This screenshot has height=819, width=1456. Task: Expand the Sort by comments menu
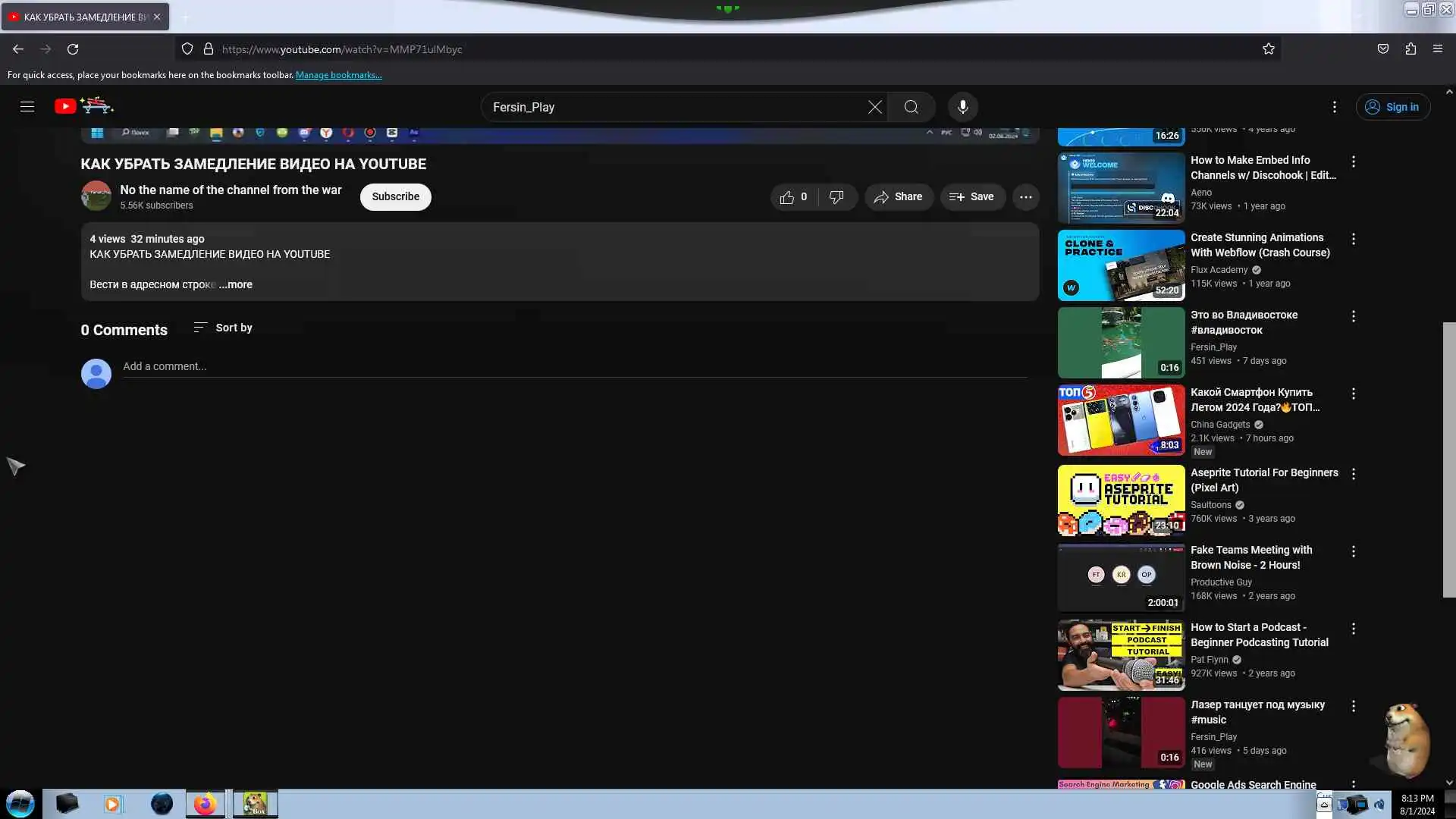[223, 328]
